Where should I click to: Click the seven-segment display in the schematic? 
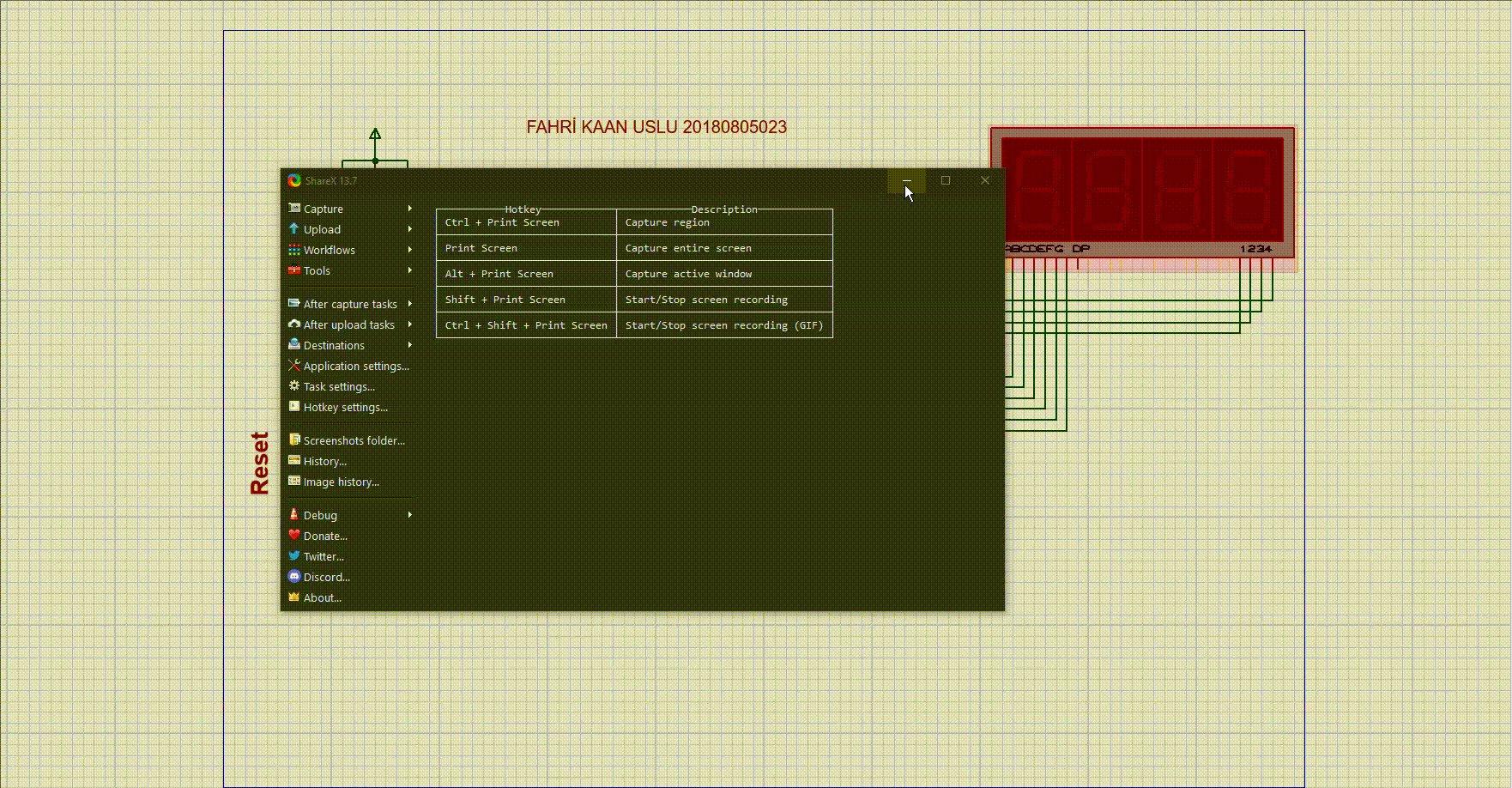(1142, 192)
